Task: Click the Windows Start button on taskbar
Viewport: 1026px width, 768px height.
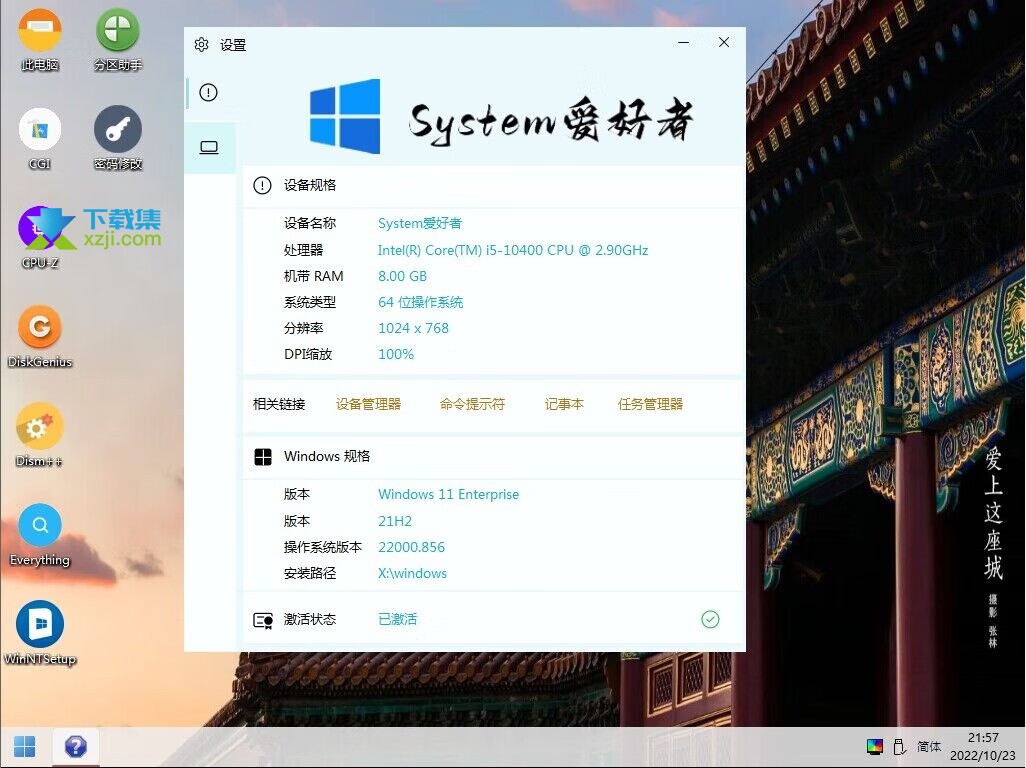Action: [x=25, y=747]
